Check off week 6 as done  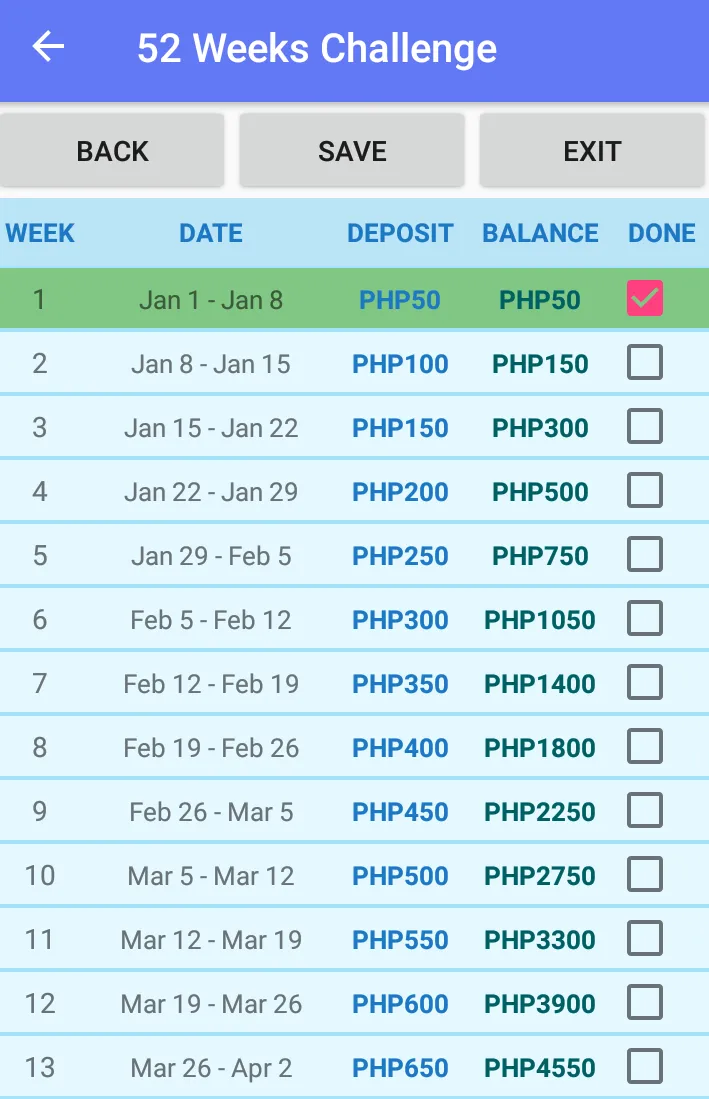pyautogui.click(x=645, y=618)
